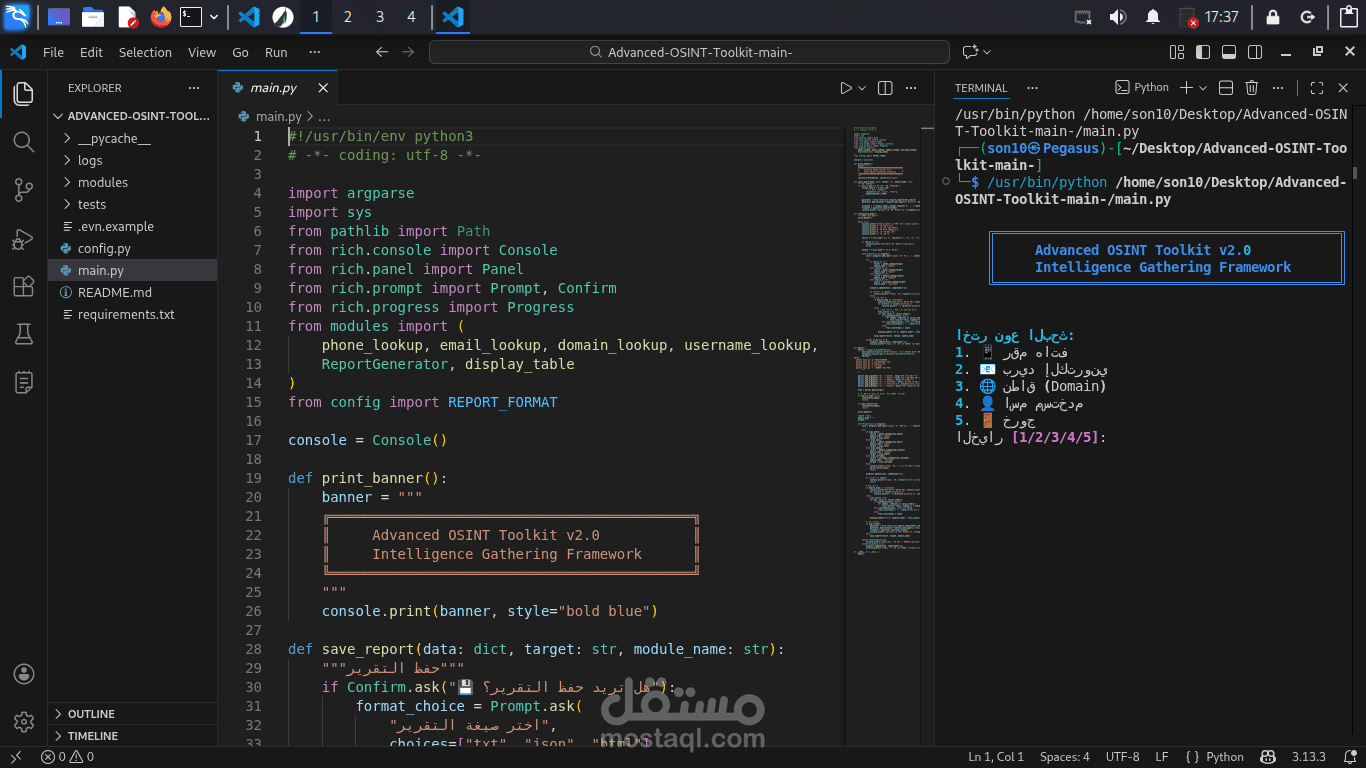The width and height of the screenshot is (1366, 768).
Task: Toggle the secondary side bar
Action: tap(1253, 52)
